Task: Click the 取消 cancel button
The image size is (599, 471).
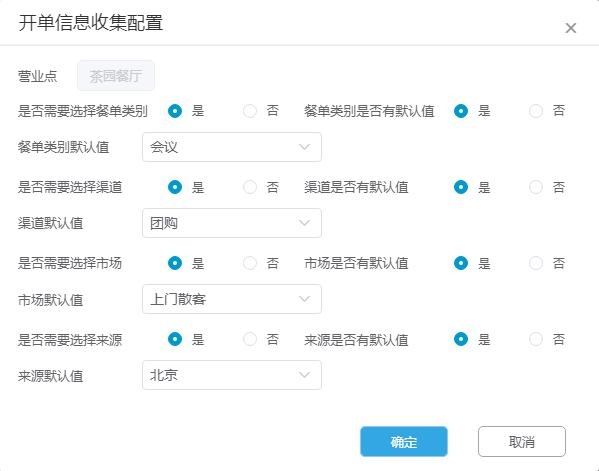Action: [522, 442]
